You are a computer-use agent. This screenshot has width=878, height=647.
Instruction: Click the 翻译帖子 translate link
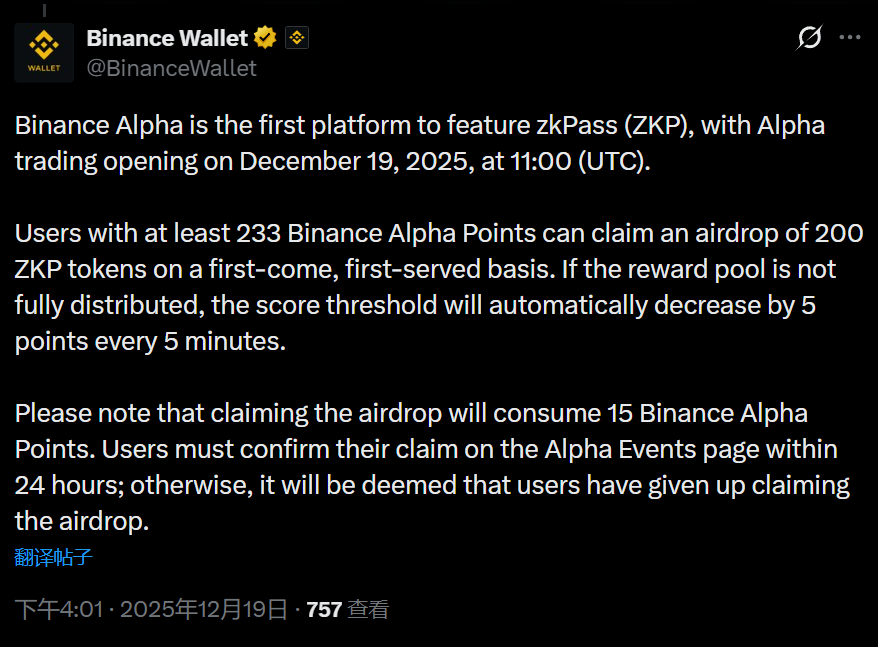pos(54,557)
